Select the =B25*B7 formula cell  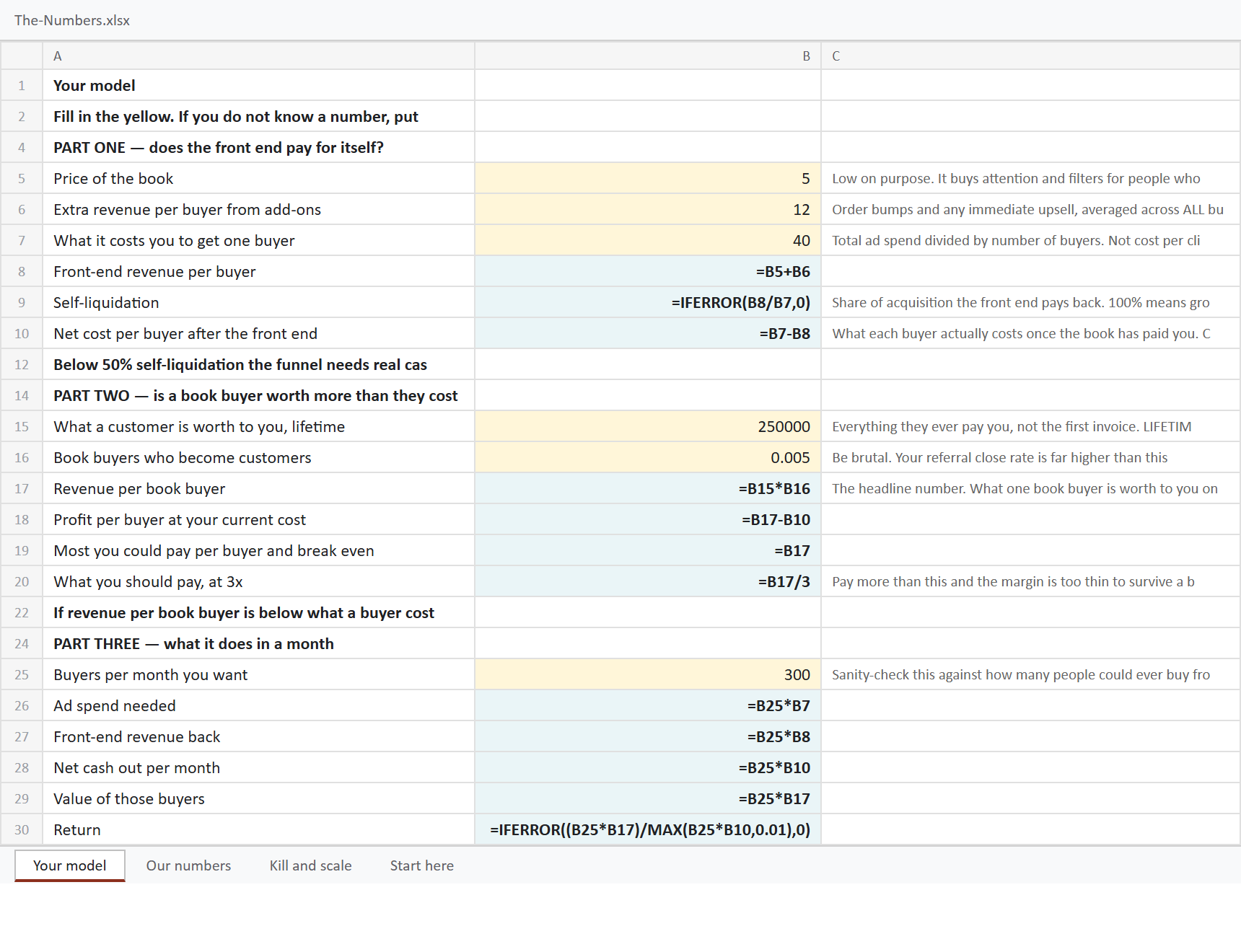(x=648, y=705)
